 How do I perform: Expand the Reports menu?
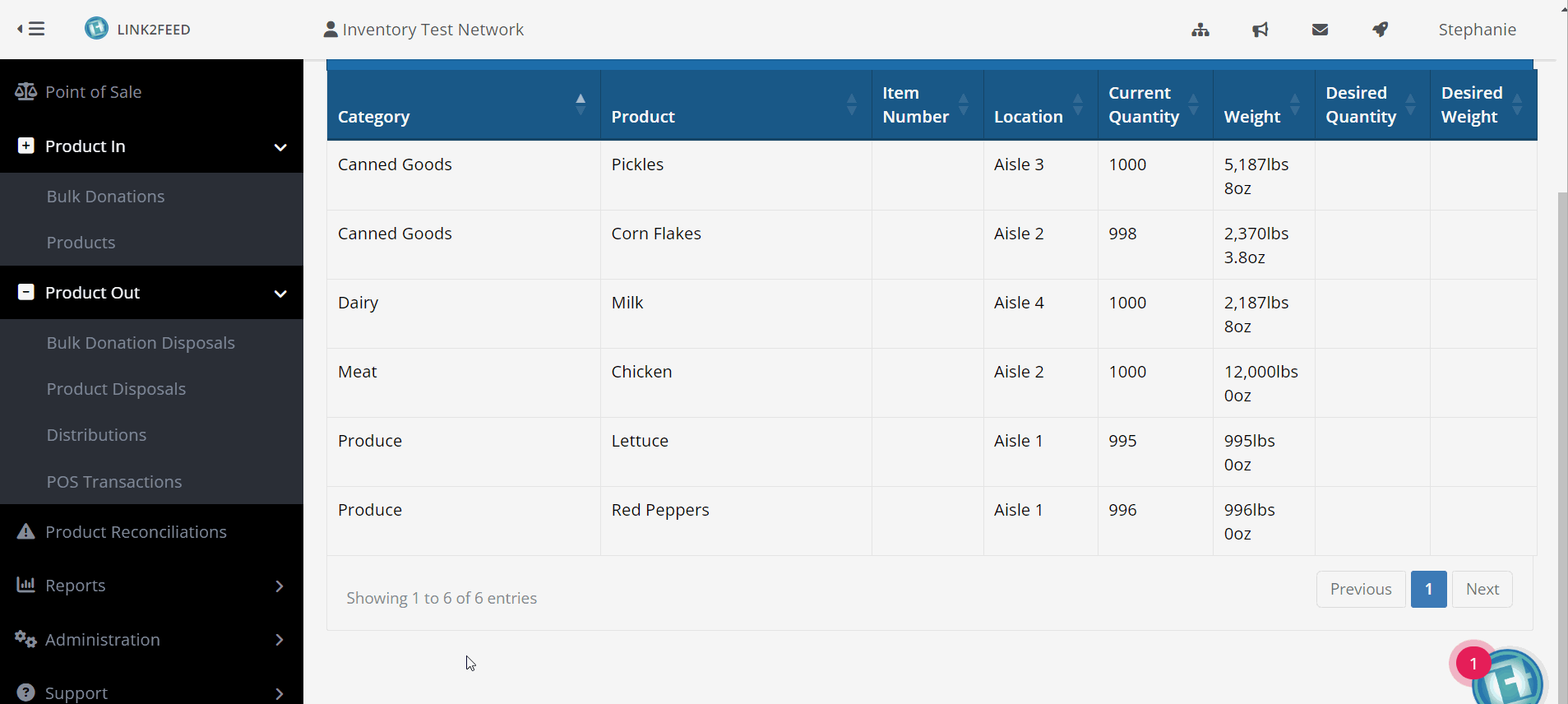pyautogui.click(x=280, y=586)
